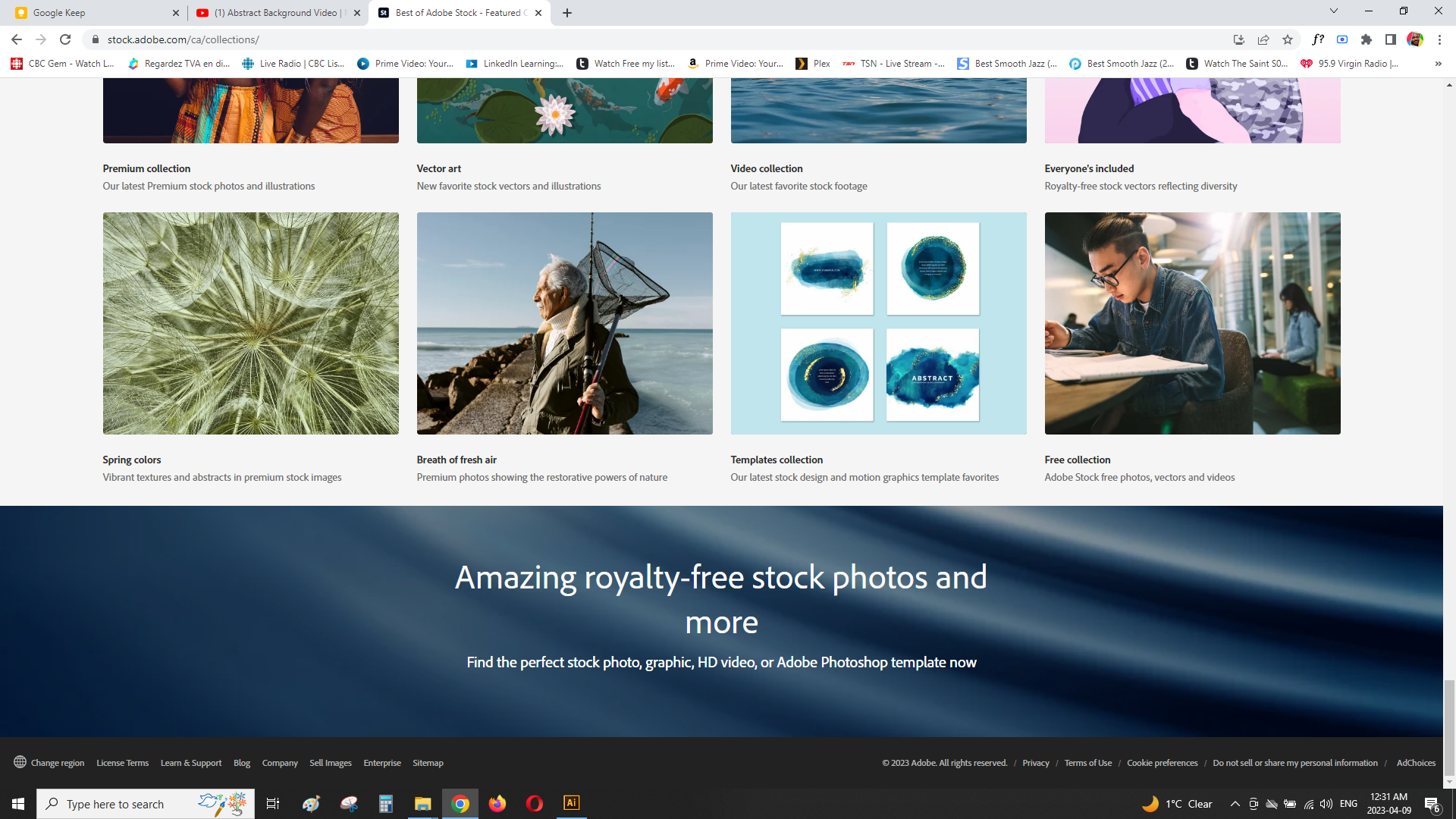This screenshot has height=819, width=1456.
Task: Click the Spring colors collection image
Action: (250, 323)
